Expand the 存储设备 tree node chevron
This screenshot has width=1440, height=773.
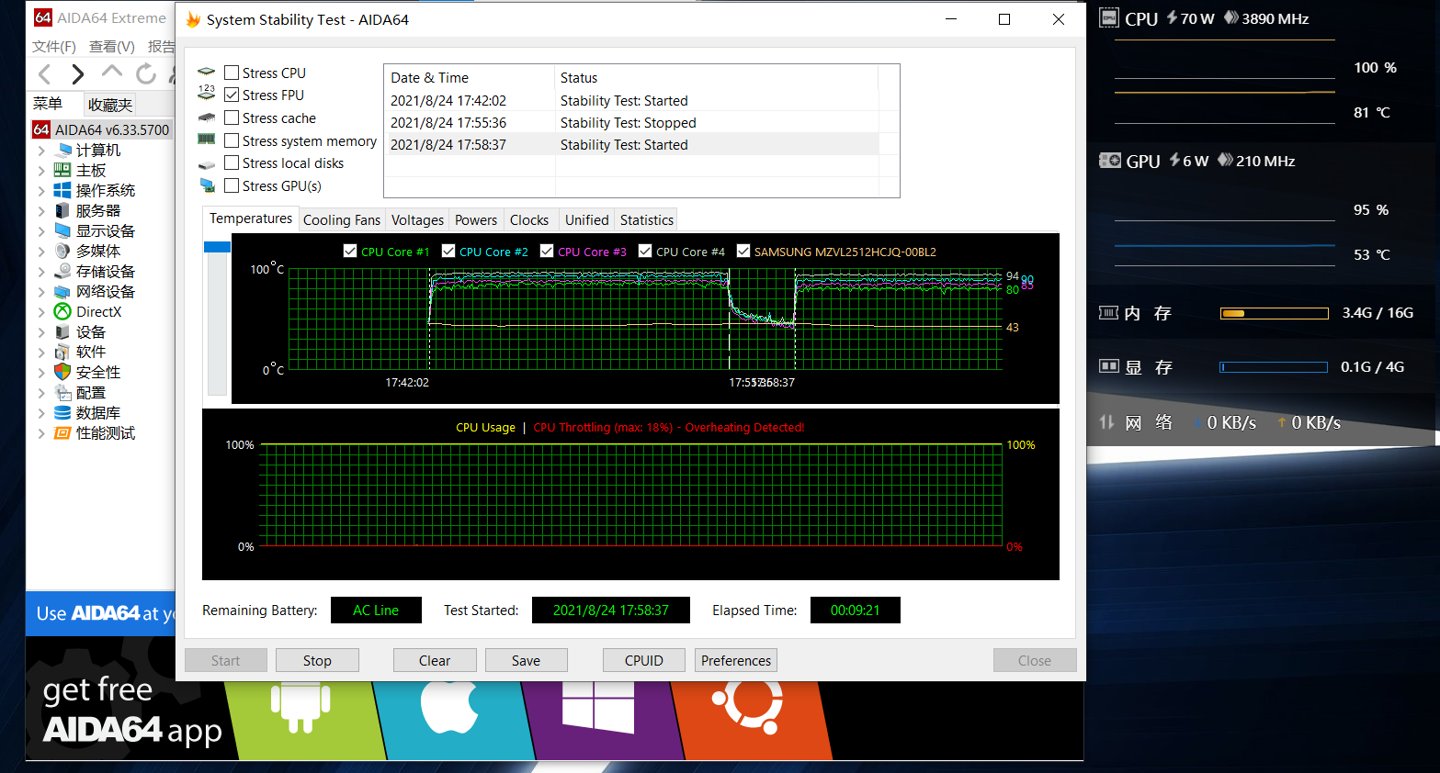[41, 271]
